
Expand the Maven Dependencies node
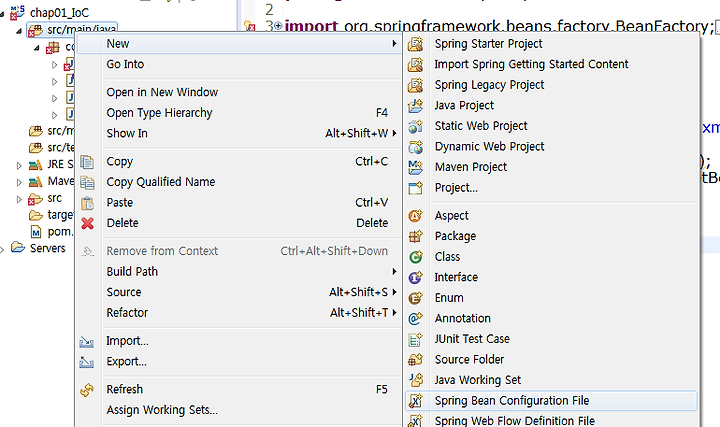pyautogui.click(x=19, y=182)
